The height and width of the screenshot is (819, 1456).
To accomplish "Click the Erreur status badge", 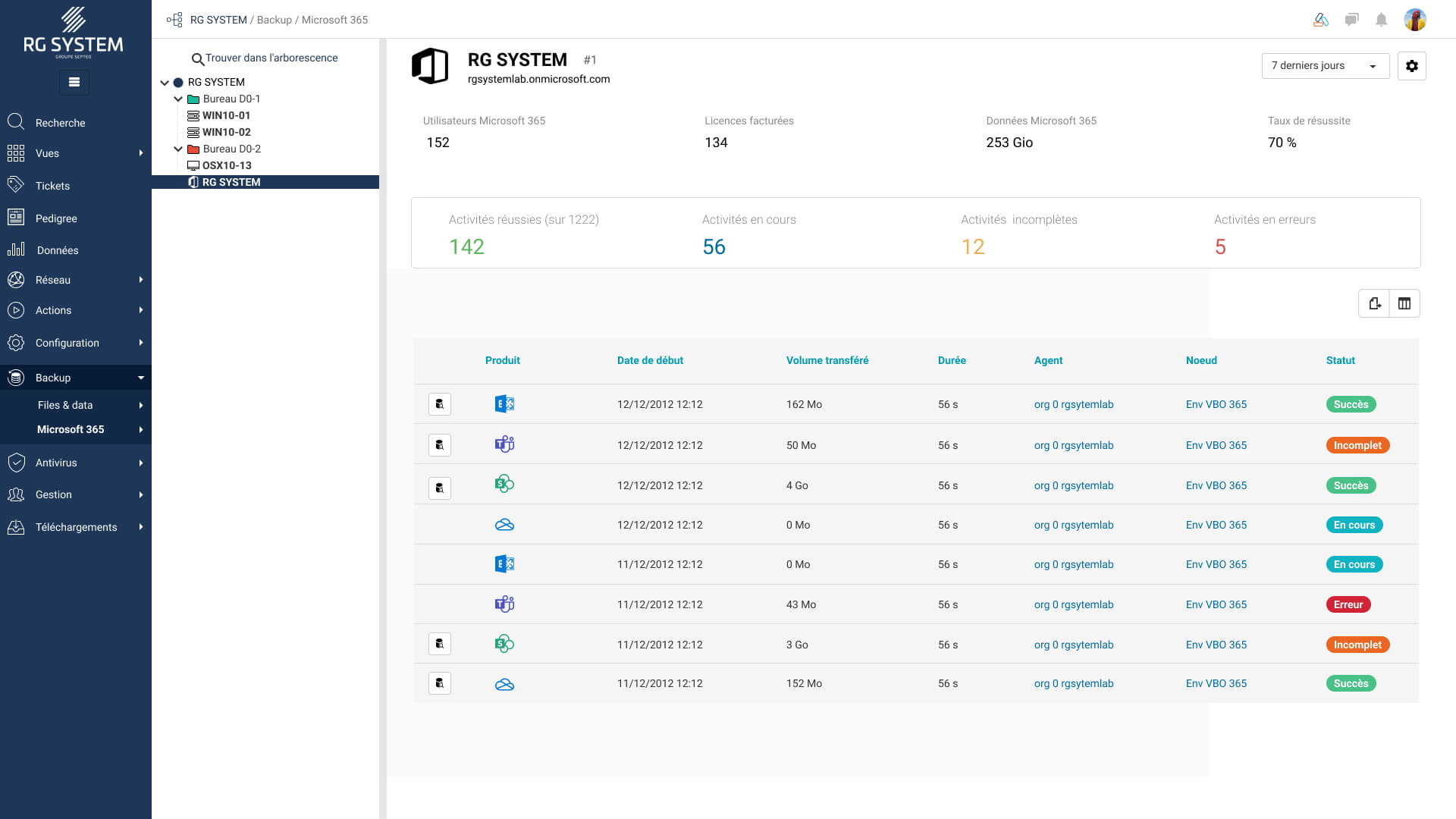I will (1348, 604).
